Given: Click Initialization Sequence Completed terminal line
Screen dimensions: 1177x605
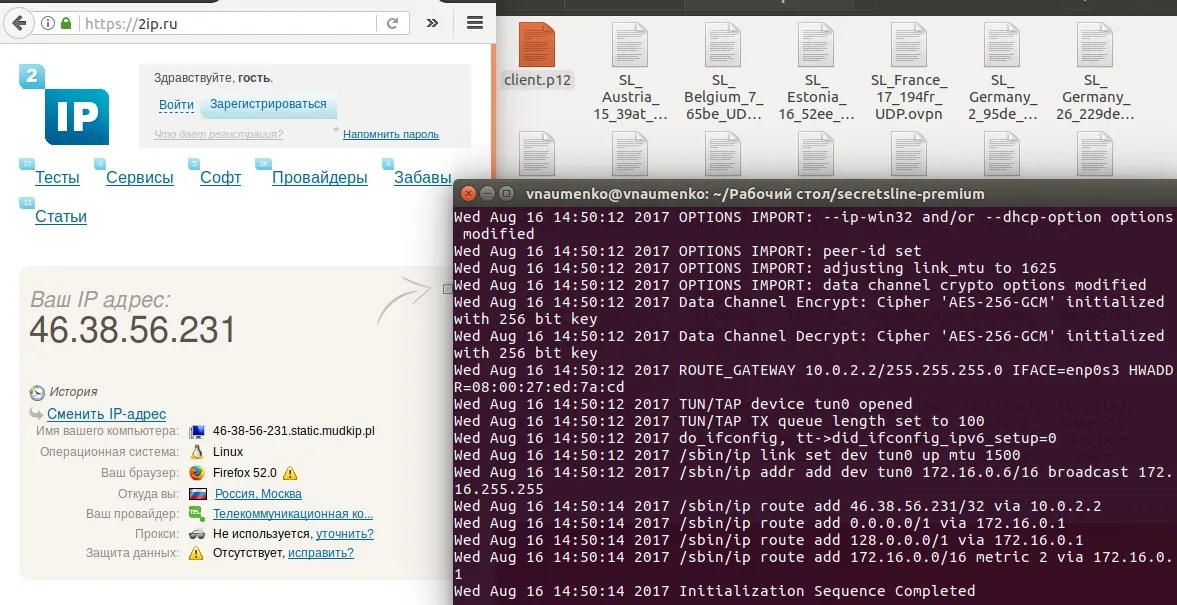Looking at the screenshot, I should [715, 591].
